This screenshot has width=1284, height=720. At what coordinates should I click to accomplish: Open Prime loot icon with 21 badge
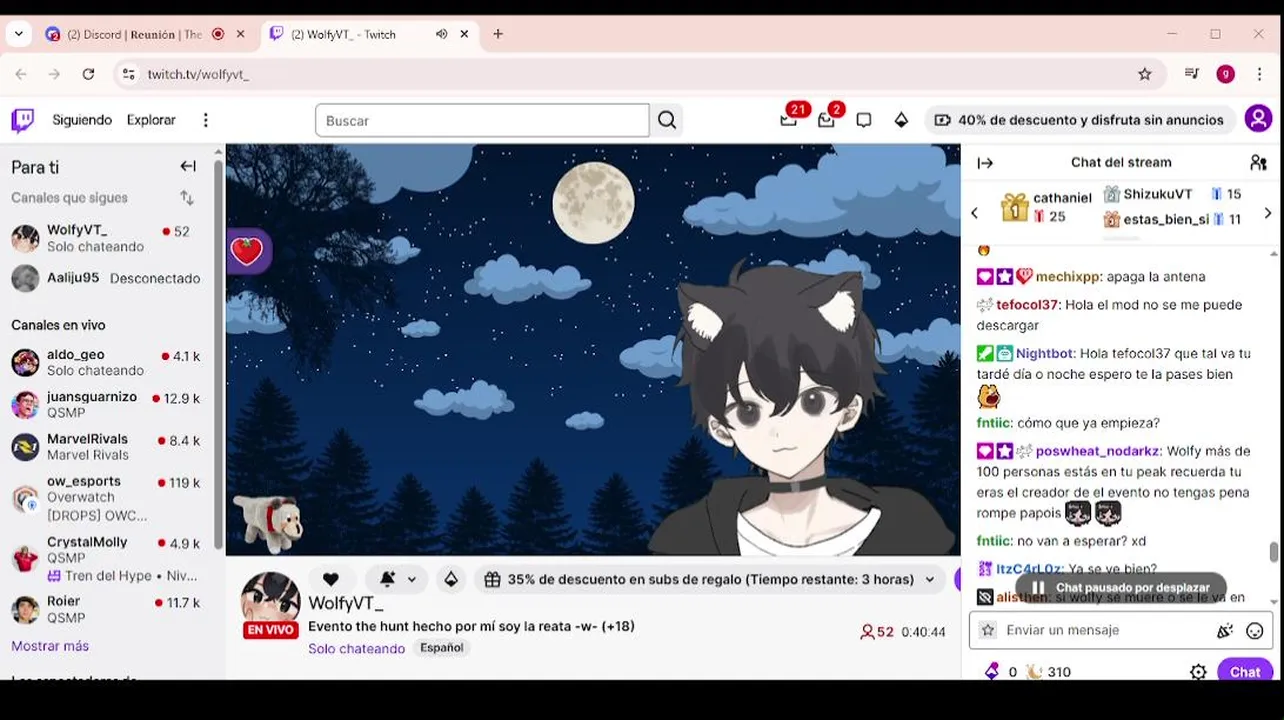pos(789,119)
